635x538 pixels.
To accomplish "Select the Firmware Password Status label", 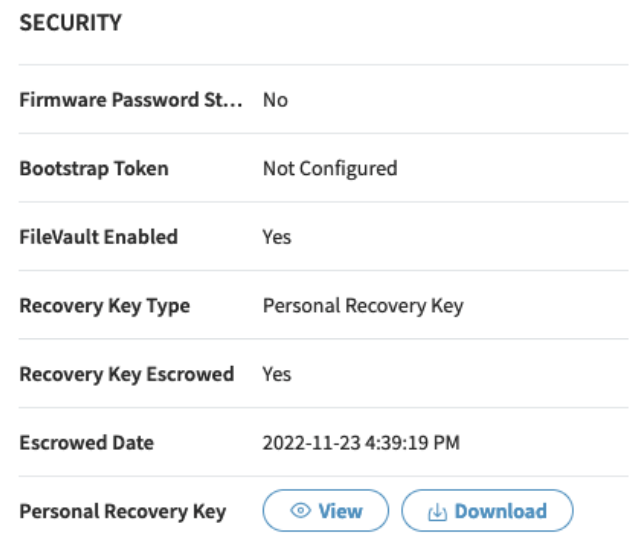I will 131,100.
